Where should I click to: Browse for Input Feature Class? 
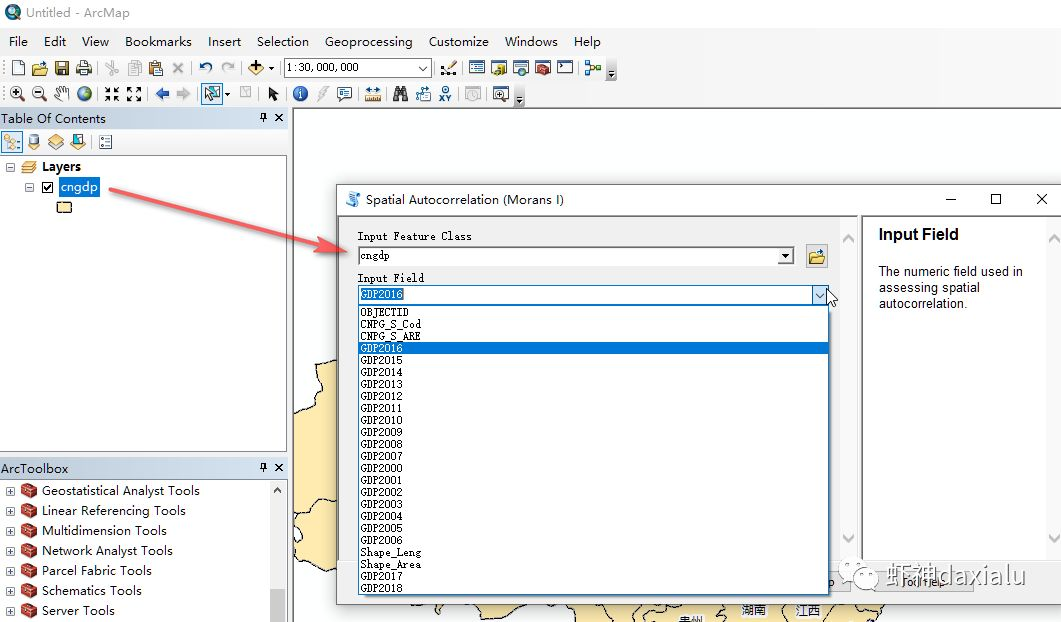(x=817, y=257)
